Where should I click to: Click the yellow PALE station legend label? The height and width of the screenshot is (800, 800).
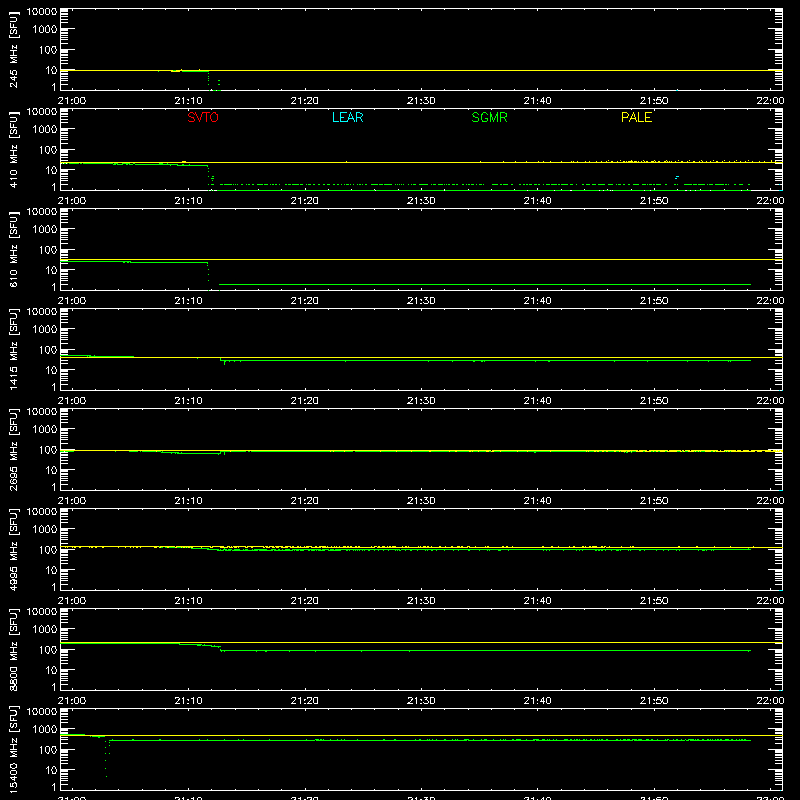click(636, 117)
